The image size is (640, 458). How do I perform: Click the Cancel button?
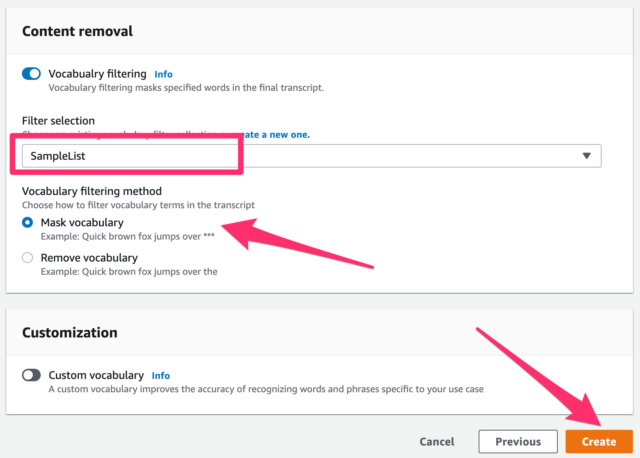point(437,442)
